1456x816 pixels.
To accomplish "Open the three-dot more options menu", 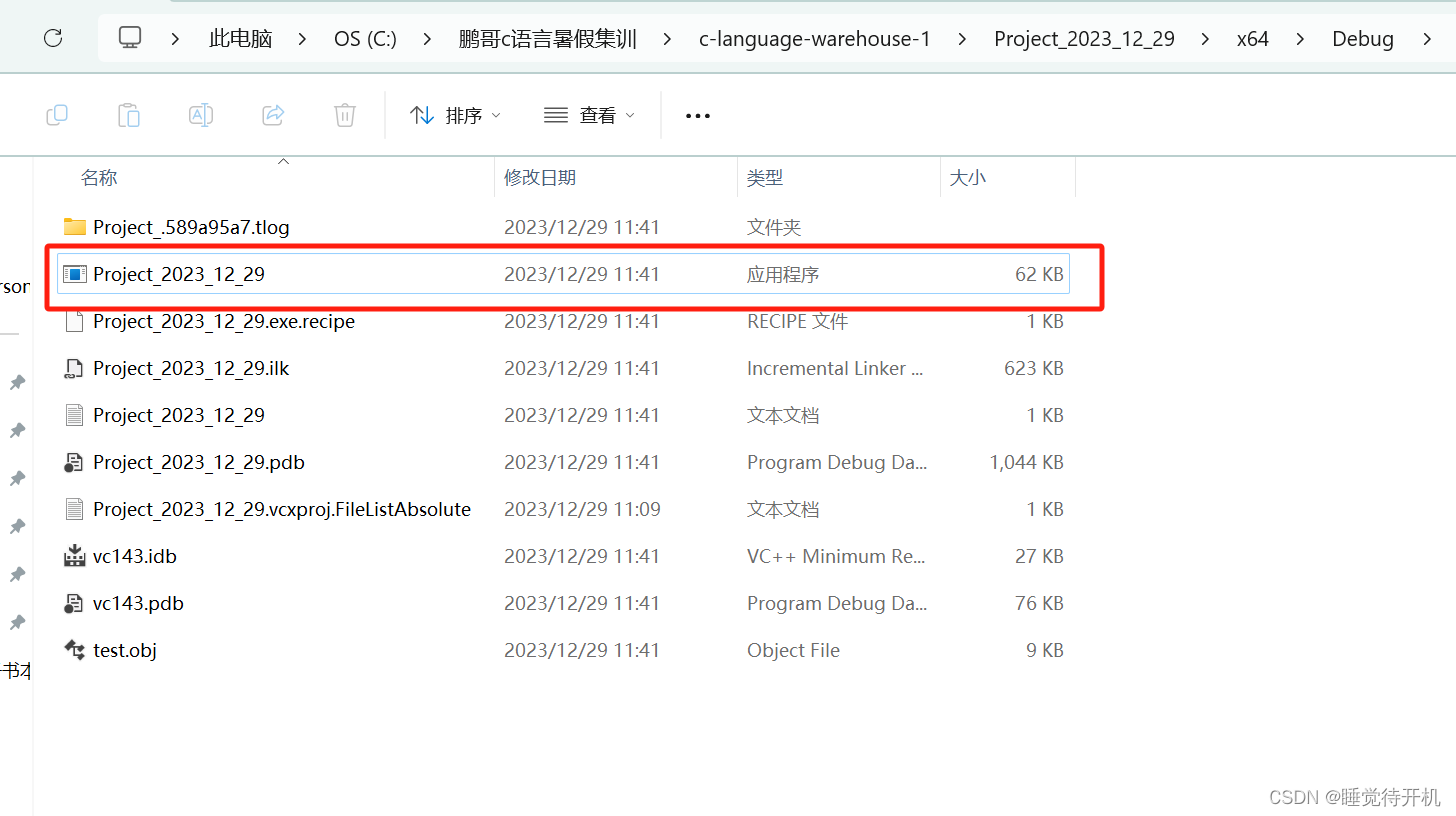I will [698, 116].
